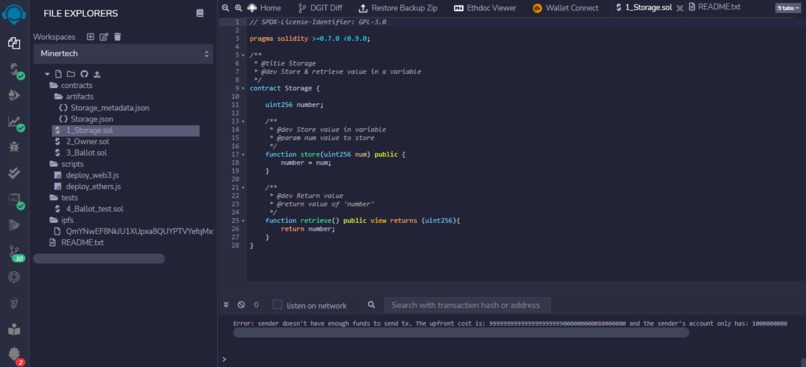Fold the contract Storage block at line 9
The image size is (806, 367).
point(243,88)
